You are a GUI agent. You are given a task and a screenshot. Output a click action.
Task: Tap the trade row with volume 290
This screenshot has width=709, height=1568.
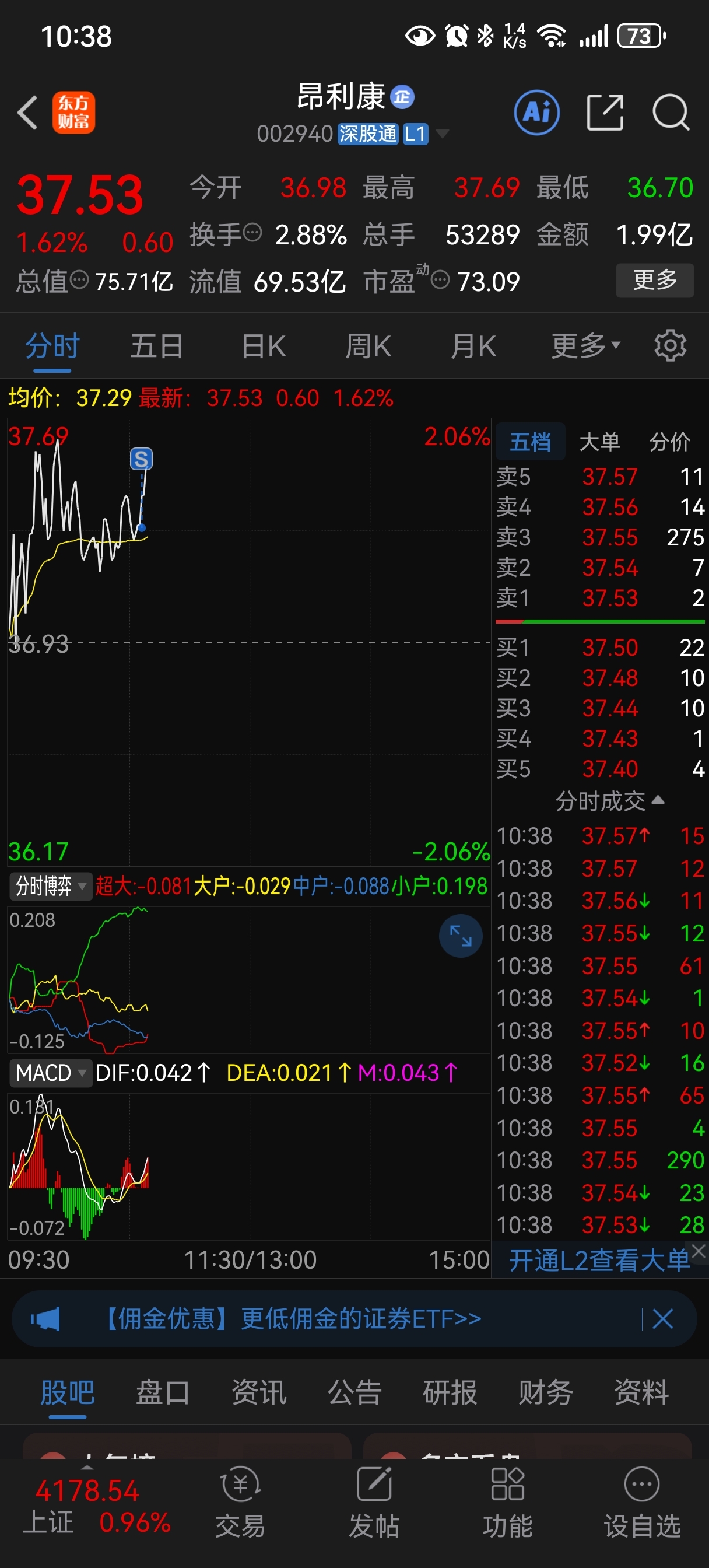pyautogui.click(x=600, y=1160)
